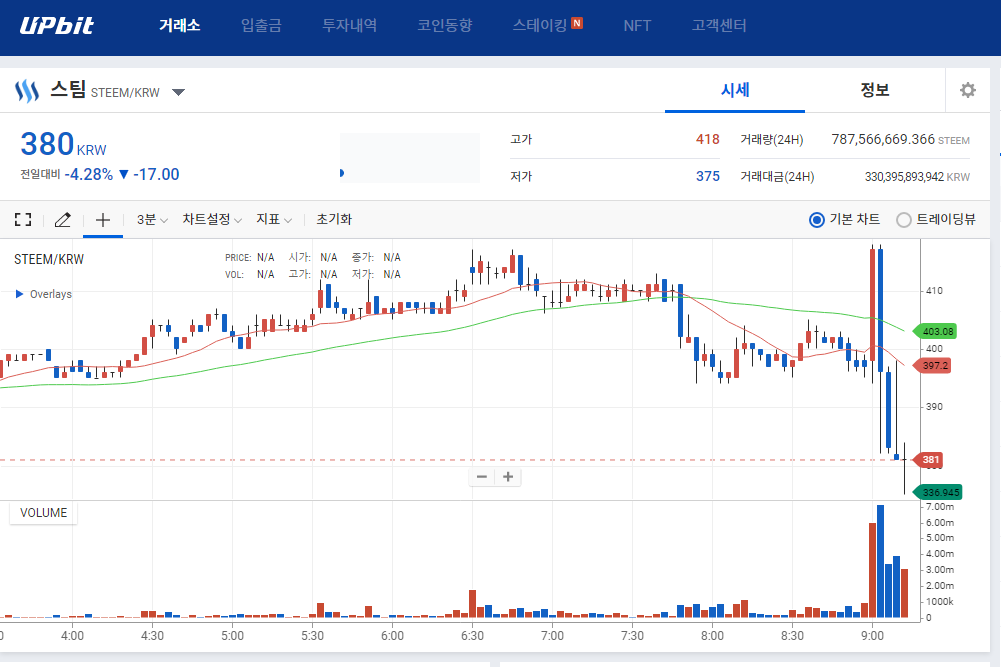Click the 7.00m volume axis label
1001x667 pixels.
[940, 507]
